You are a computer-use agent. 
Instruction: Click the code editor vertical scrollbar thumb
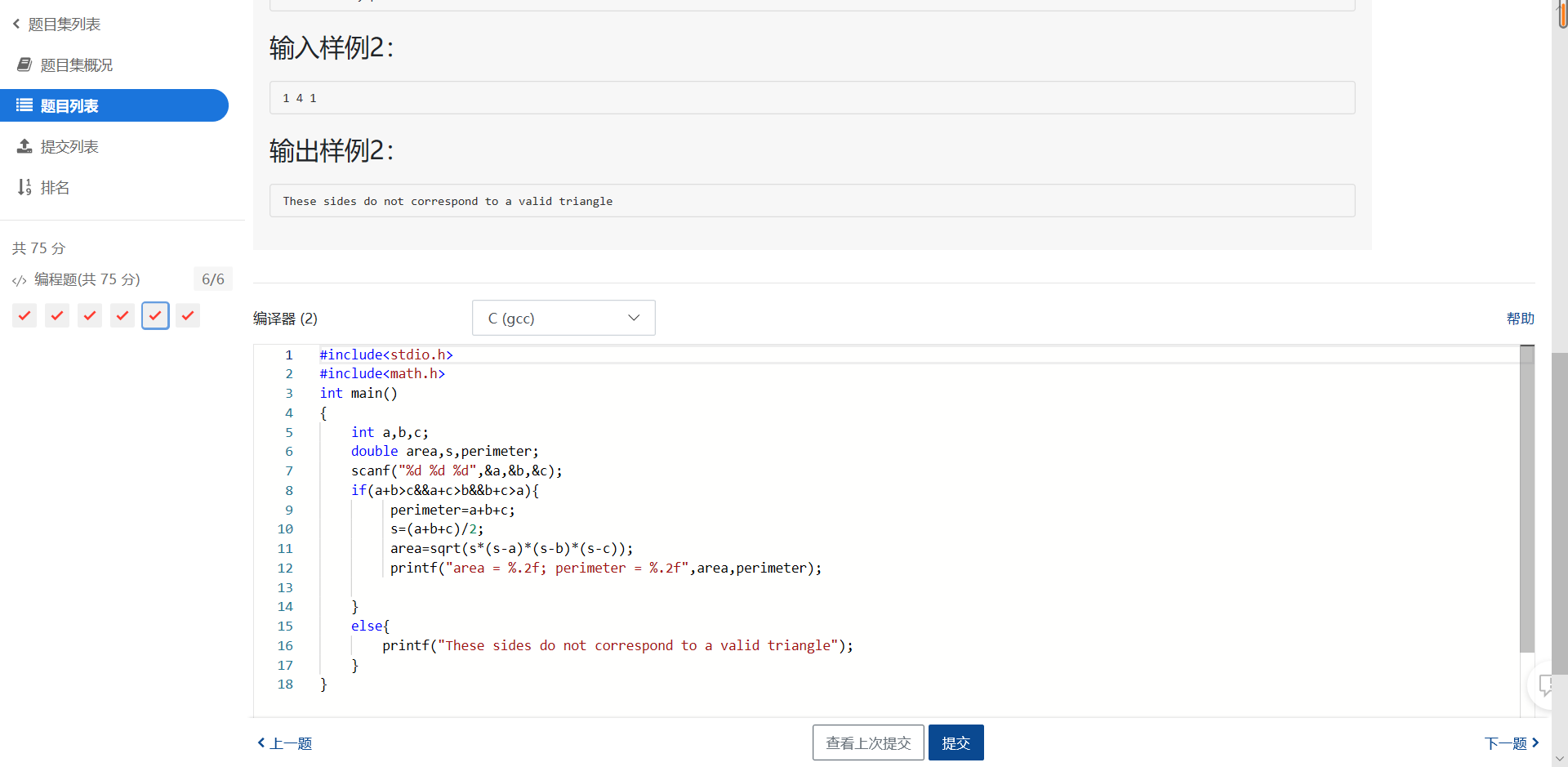pos(1526,498)
